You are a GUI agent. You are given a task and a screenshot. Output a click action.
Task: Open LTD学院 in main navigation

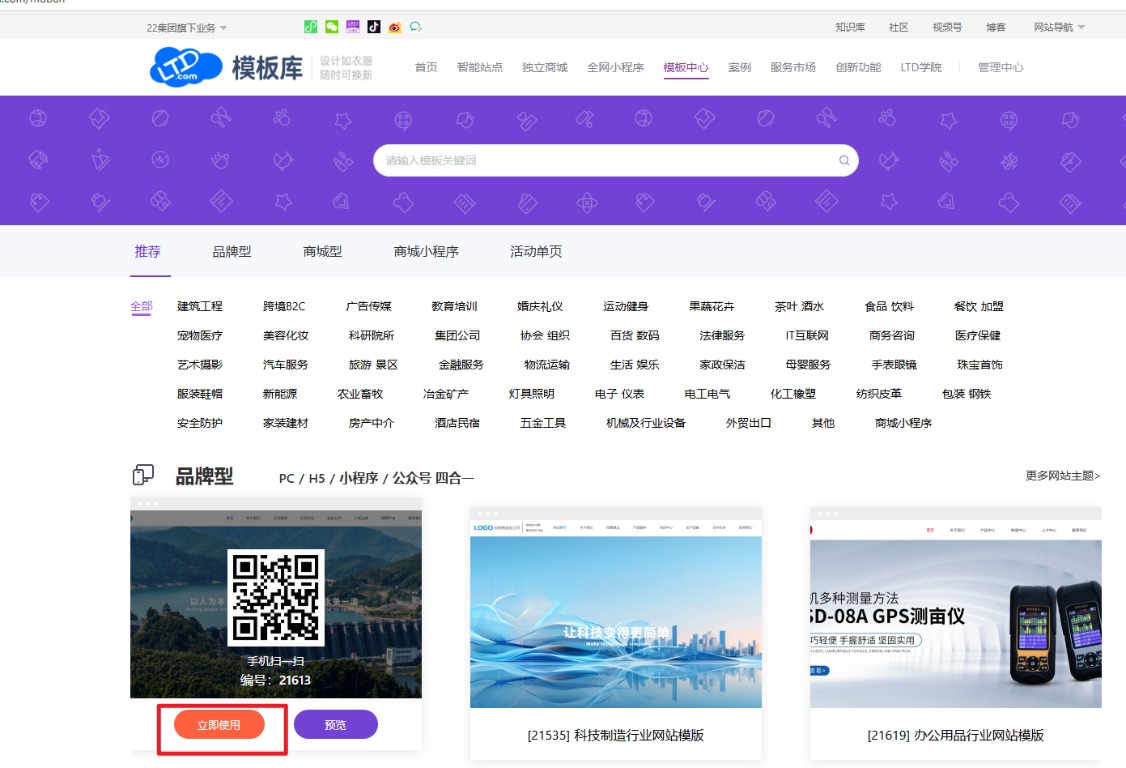coord(921,67)
